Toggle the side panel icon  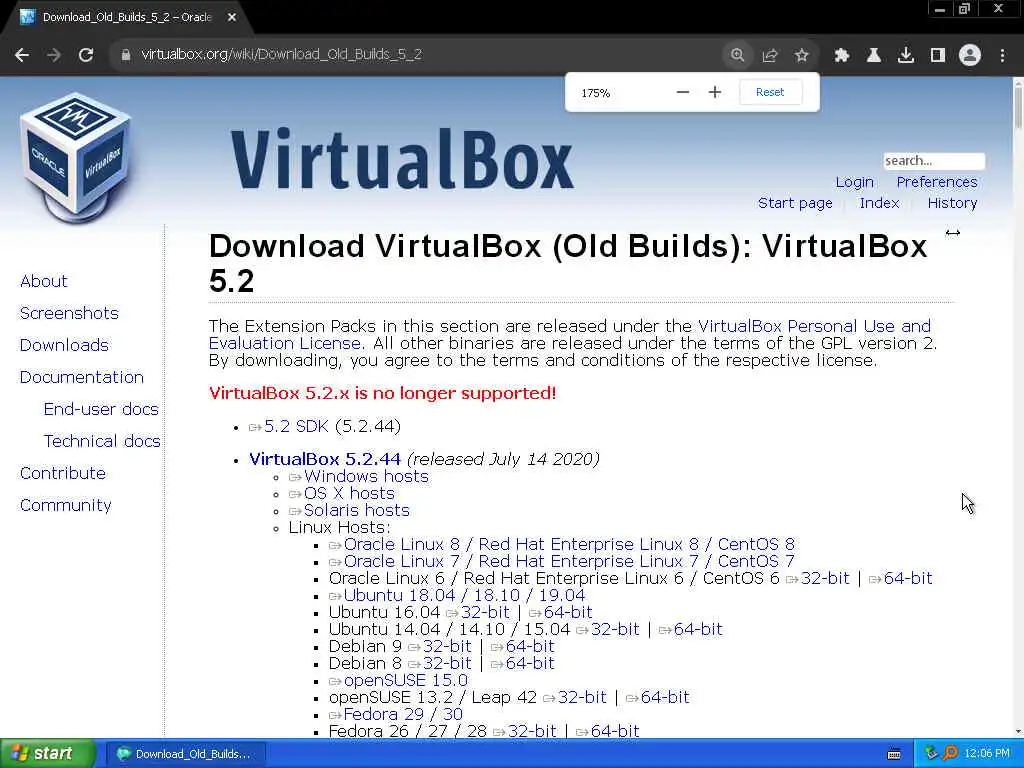[938, 55]
